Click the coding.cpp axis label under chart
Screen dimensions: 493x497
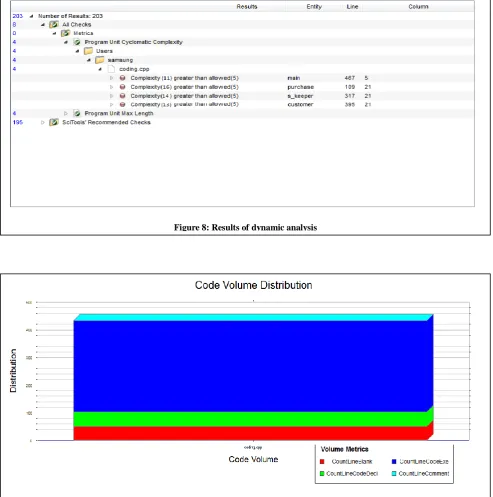click(x=253, y=447)
